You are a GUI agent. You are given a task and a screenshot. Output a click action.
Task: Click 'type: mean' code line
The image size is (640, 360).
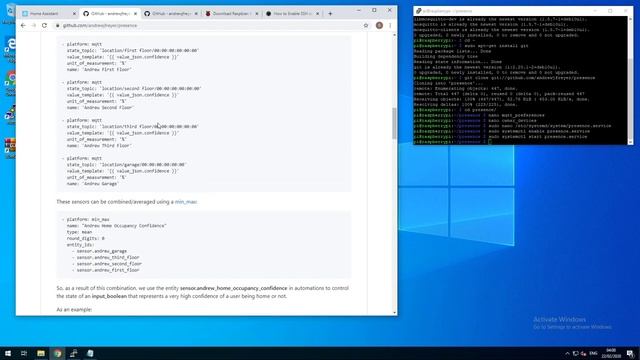tap(80, 232)
